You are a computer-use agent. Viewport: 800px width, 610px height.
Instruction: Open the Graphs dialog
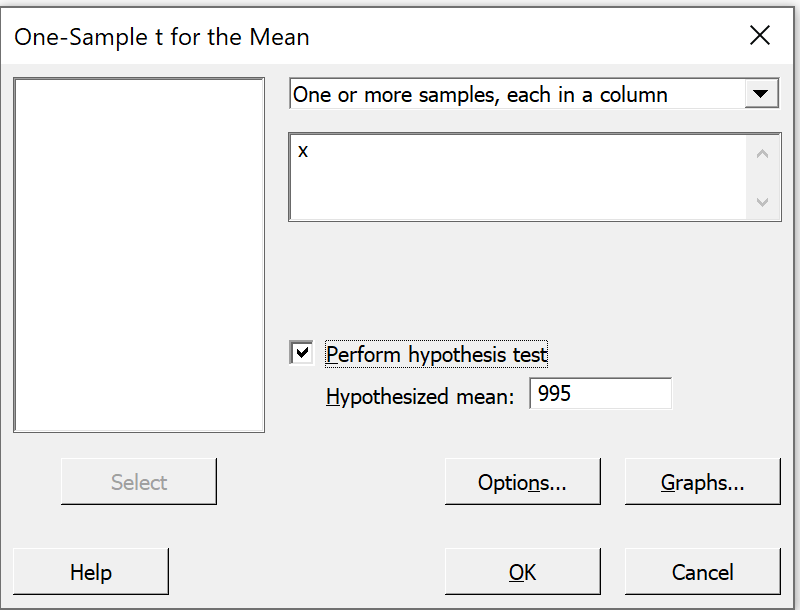coord(703,481)
